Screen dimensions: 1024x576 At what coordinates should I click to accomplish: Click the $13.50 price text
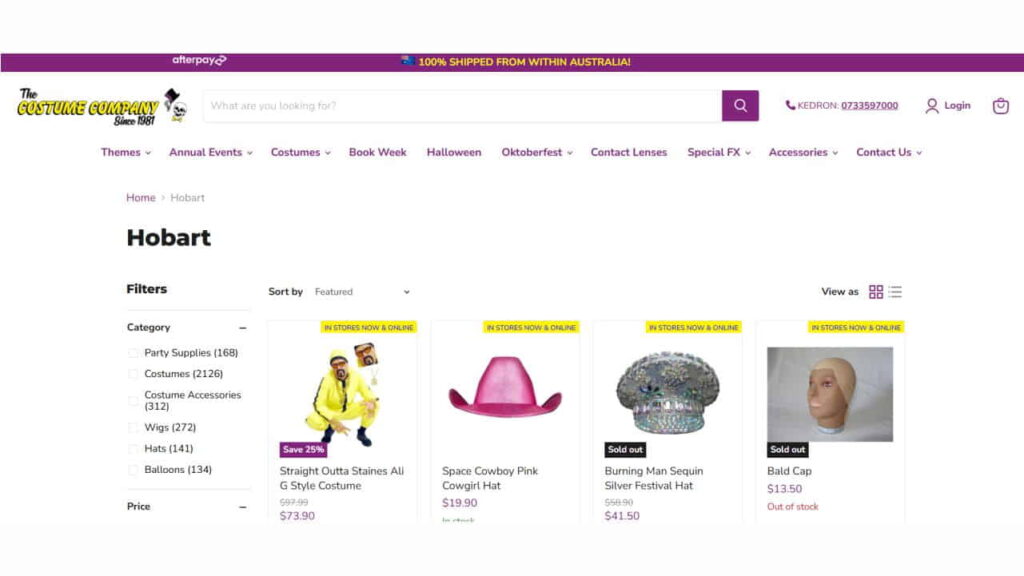[784, 489]
